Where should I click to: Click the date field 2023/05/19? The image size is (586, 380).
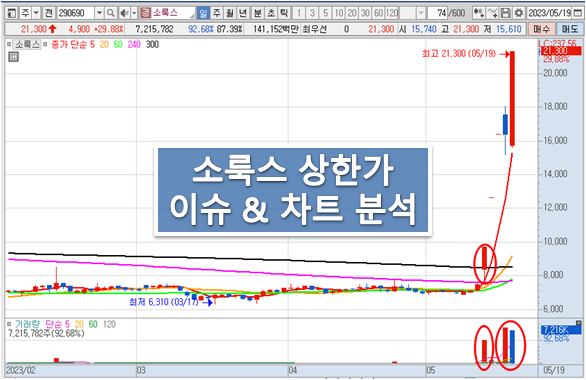click(550, 13)
